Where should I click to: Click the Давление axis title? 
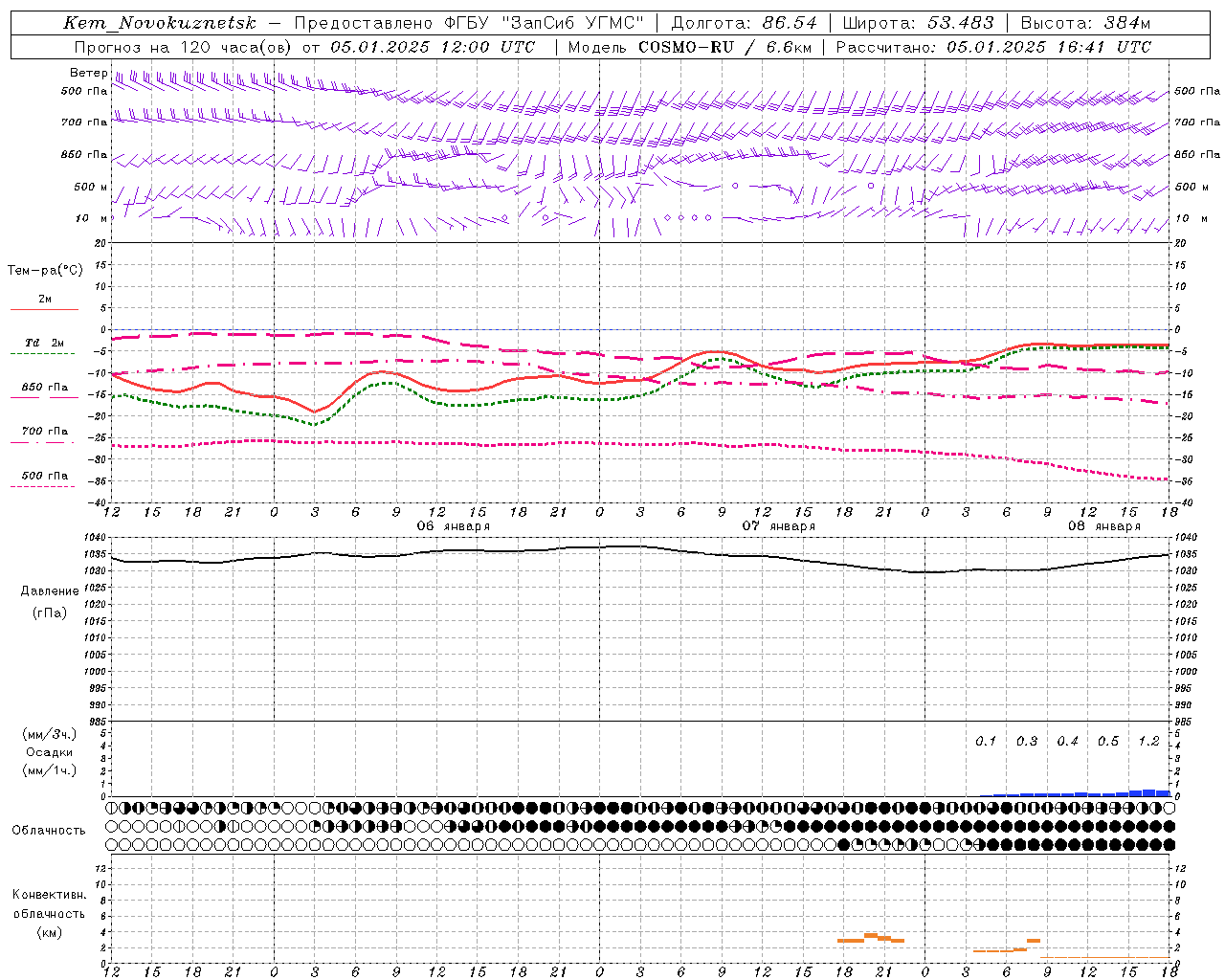pyautogui.click(x=50, y=591)
